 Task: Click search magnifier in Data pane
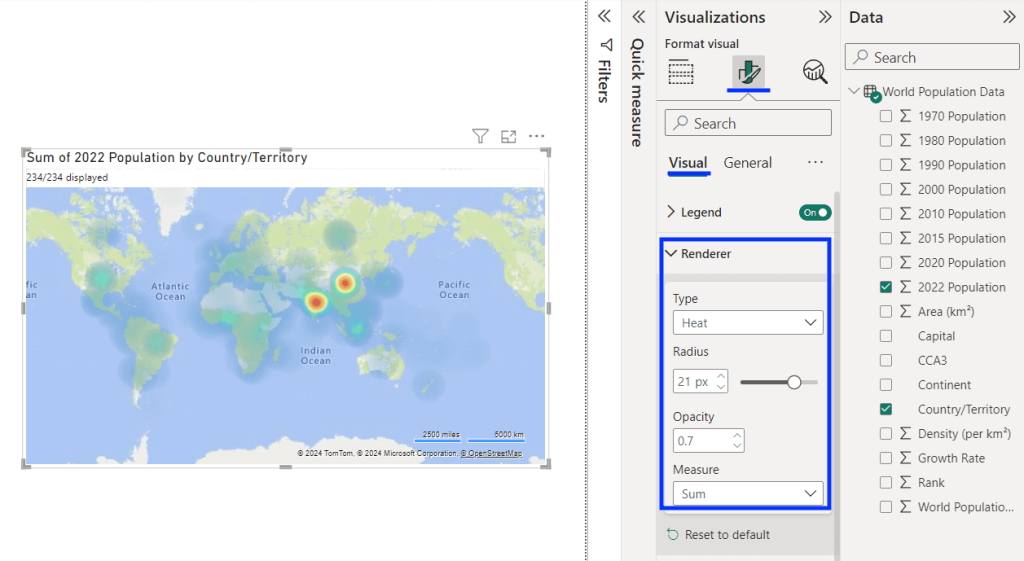pyautogui.click(x=861, y=57)
